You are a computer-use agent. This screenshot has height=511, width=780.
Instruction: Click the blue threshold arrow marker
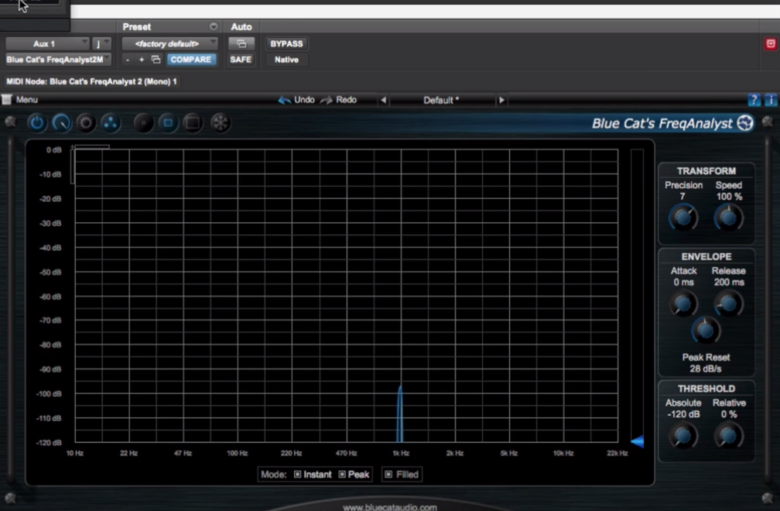point(637,441)
